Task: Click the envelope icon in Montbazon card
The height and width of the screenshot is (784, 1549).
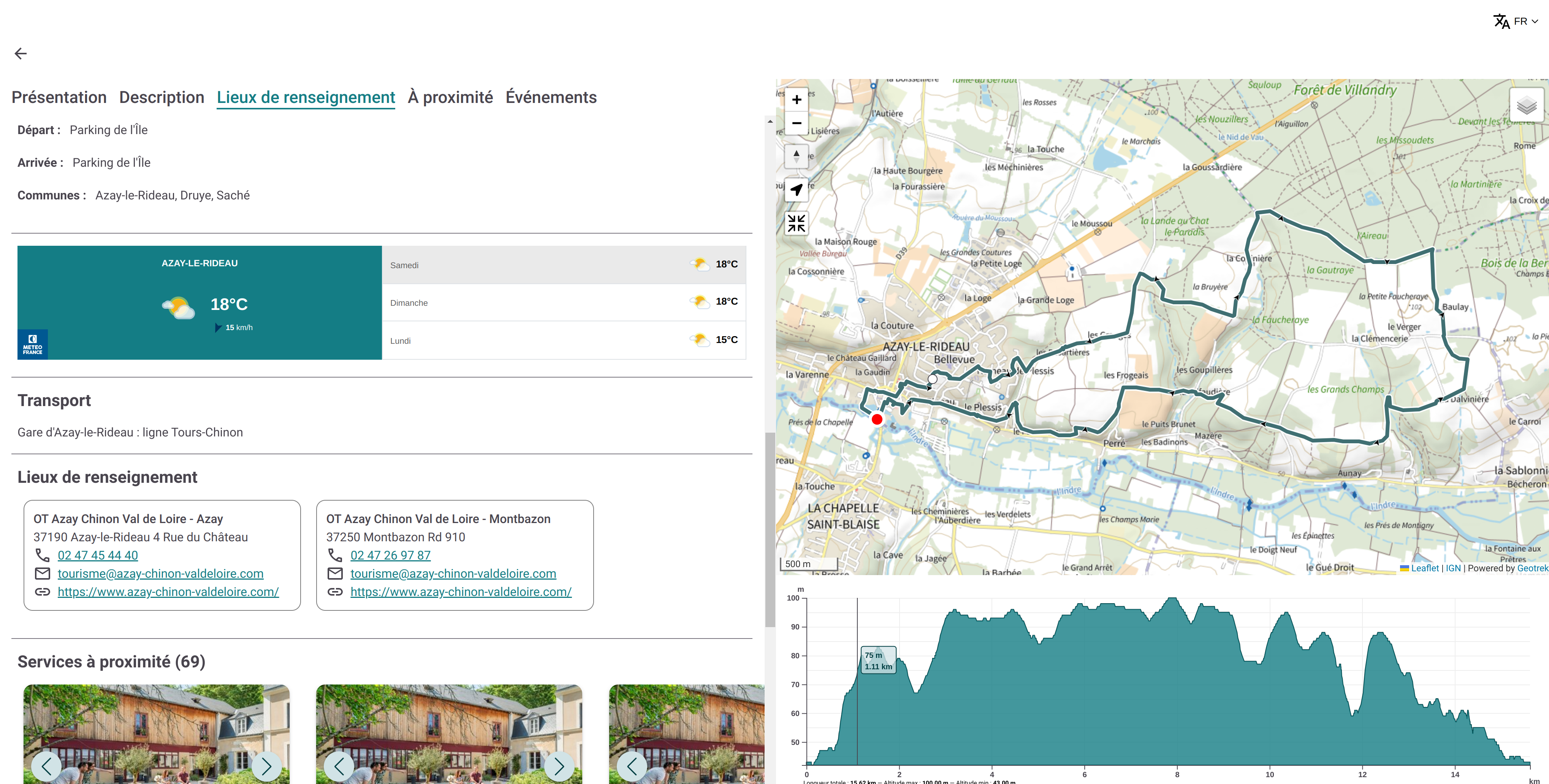Action: [x=335, y=574]
